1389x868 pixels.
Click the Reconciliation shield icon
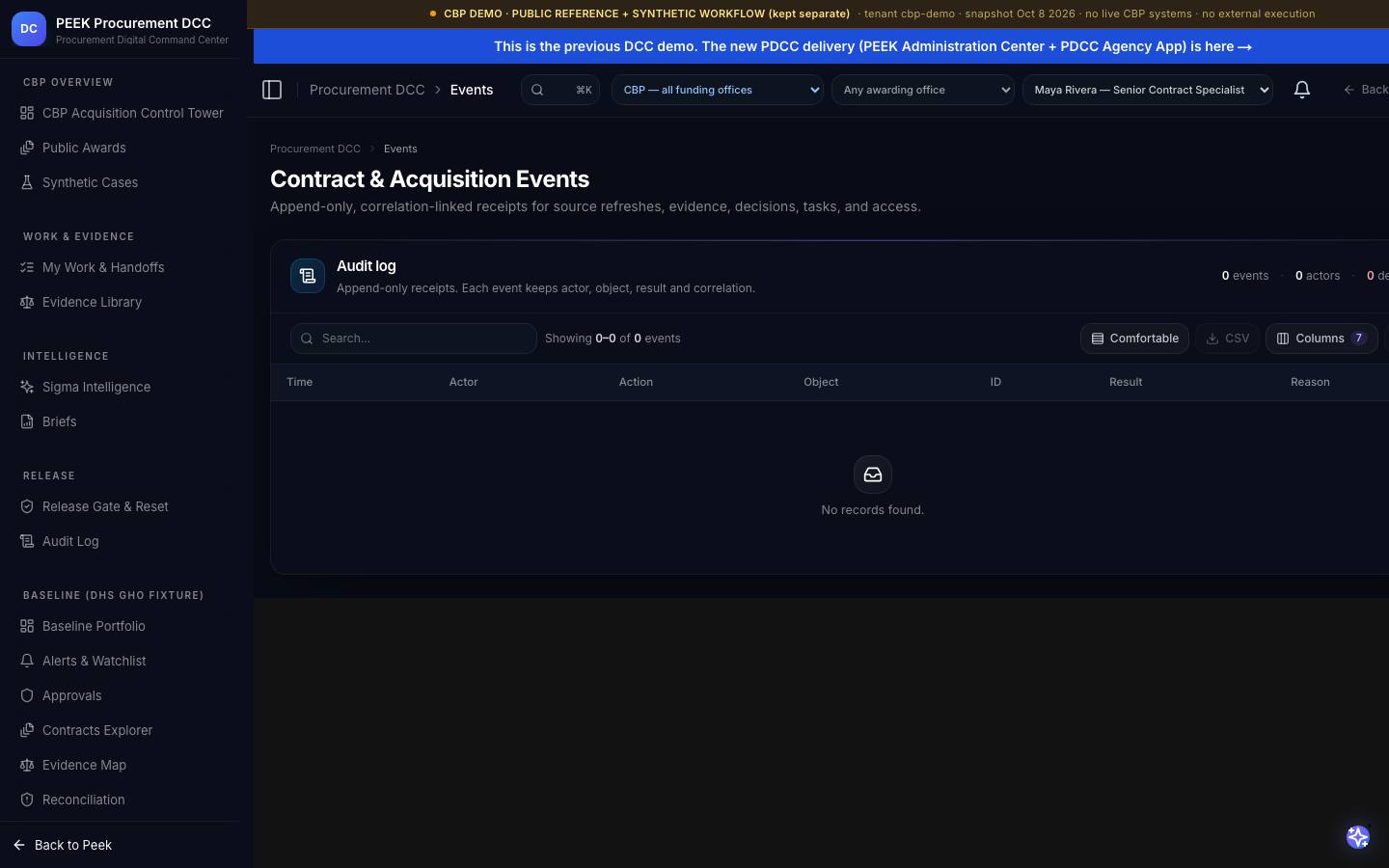coord(27,800)
